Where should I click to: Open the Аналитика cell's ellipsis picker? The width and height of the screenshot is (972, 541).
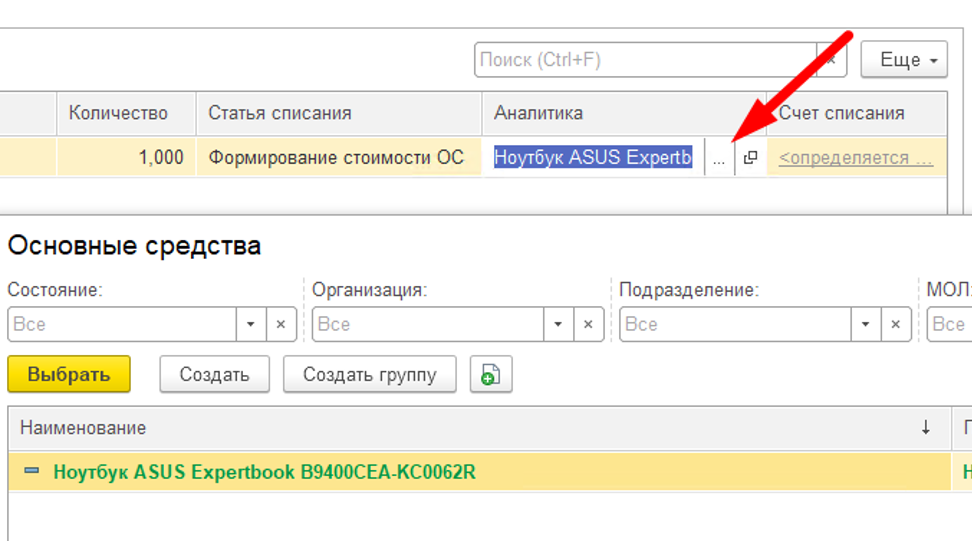click(719, 158)
